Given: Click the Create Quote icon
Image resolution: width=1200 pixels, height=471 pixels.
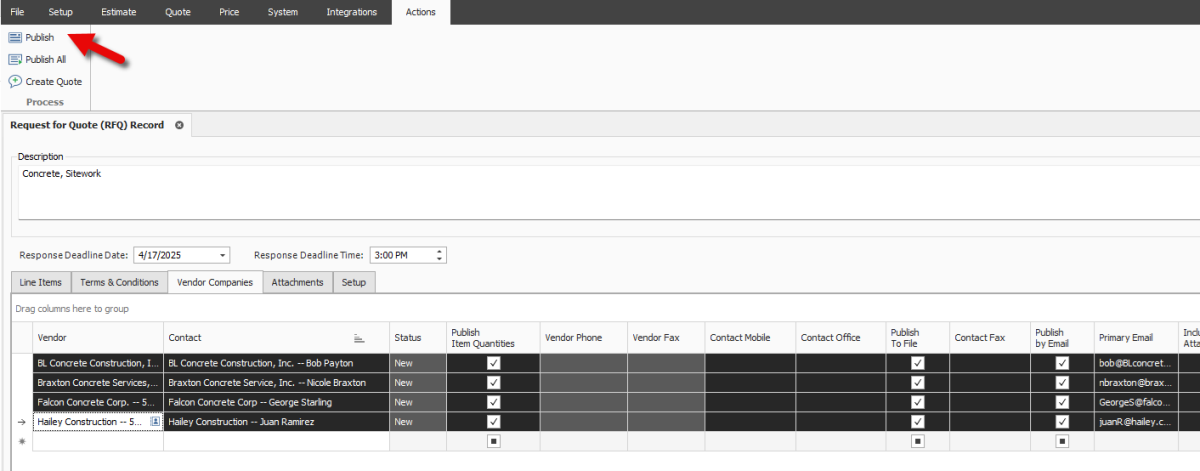Looking at the screenshot, I should (x=15, y=81).
